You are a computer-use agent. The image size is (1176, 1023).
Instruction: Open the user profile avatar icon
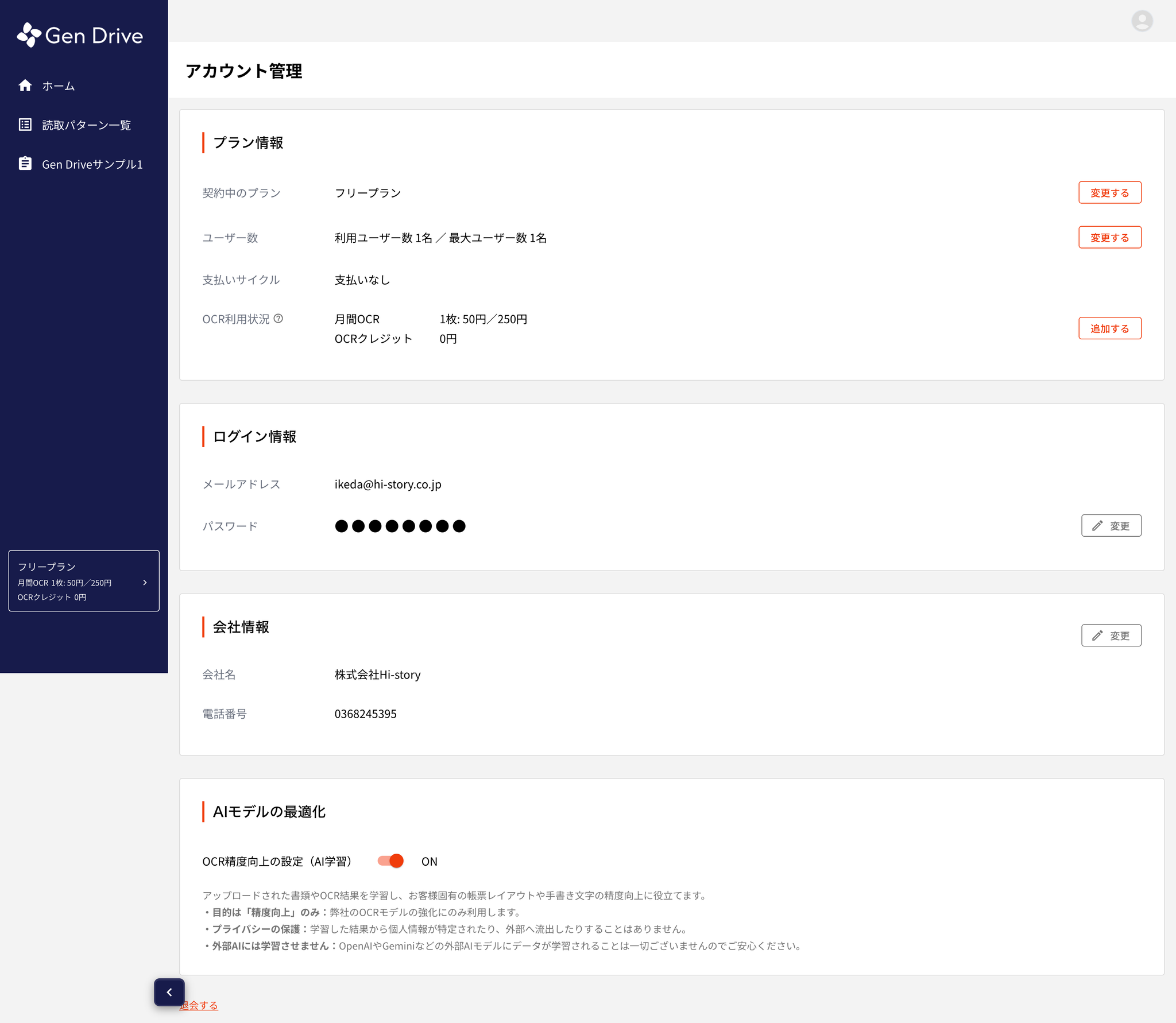point(1142,21)
